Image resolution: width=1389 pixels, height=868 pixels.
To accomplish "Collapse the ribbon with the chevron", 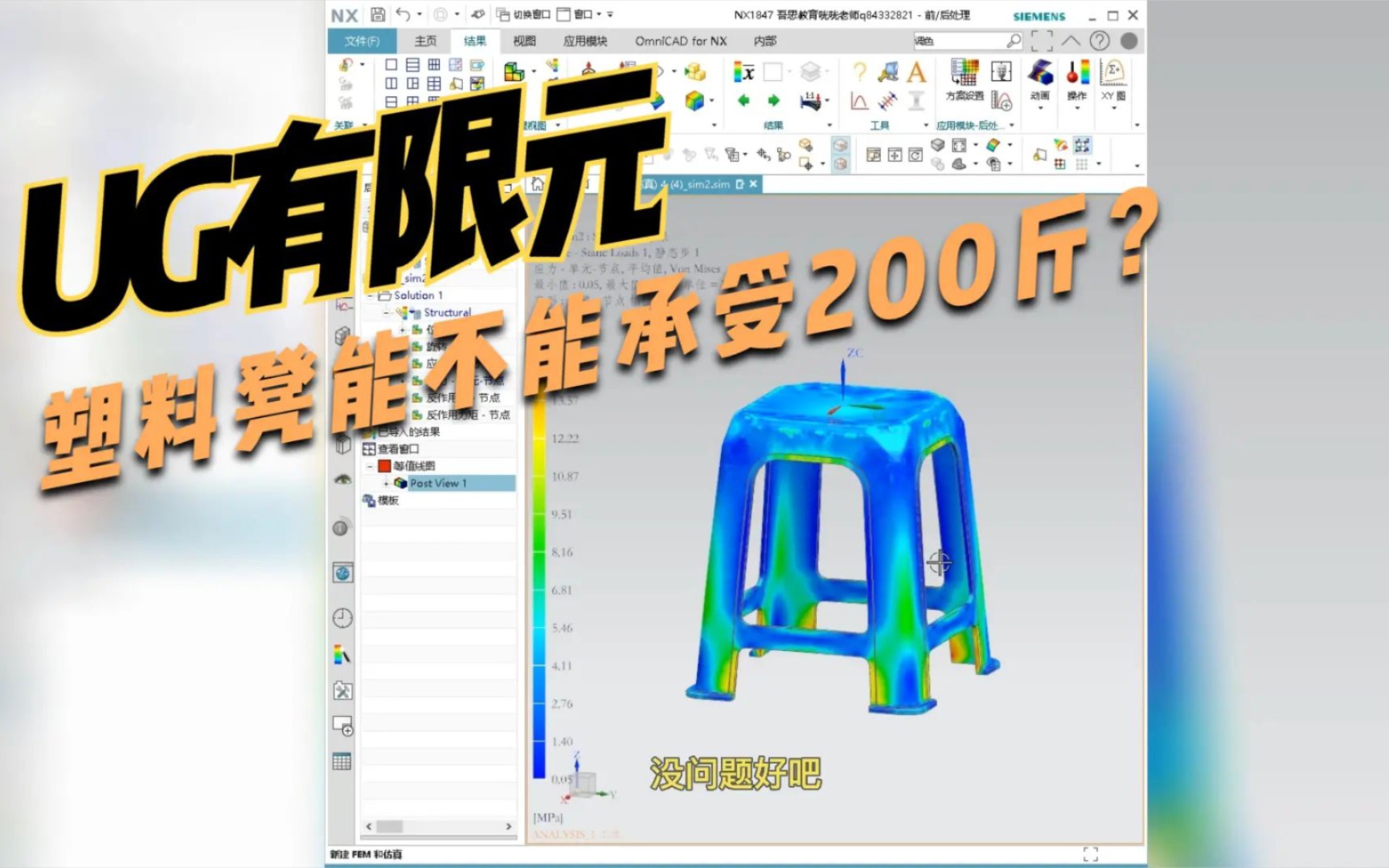I will (1071, 40).
